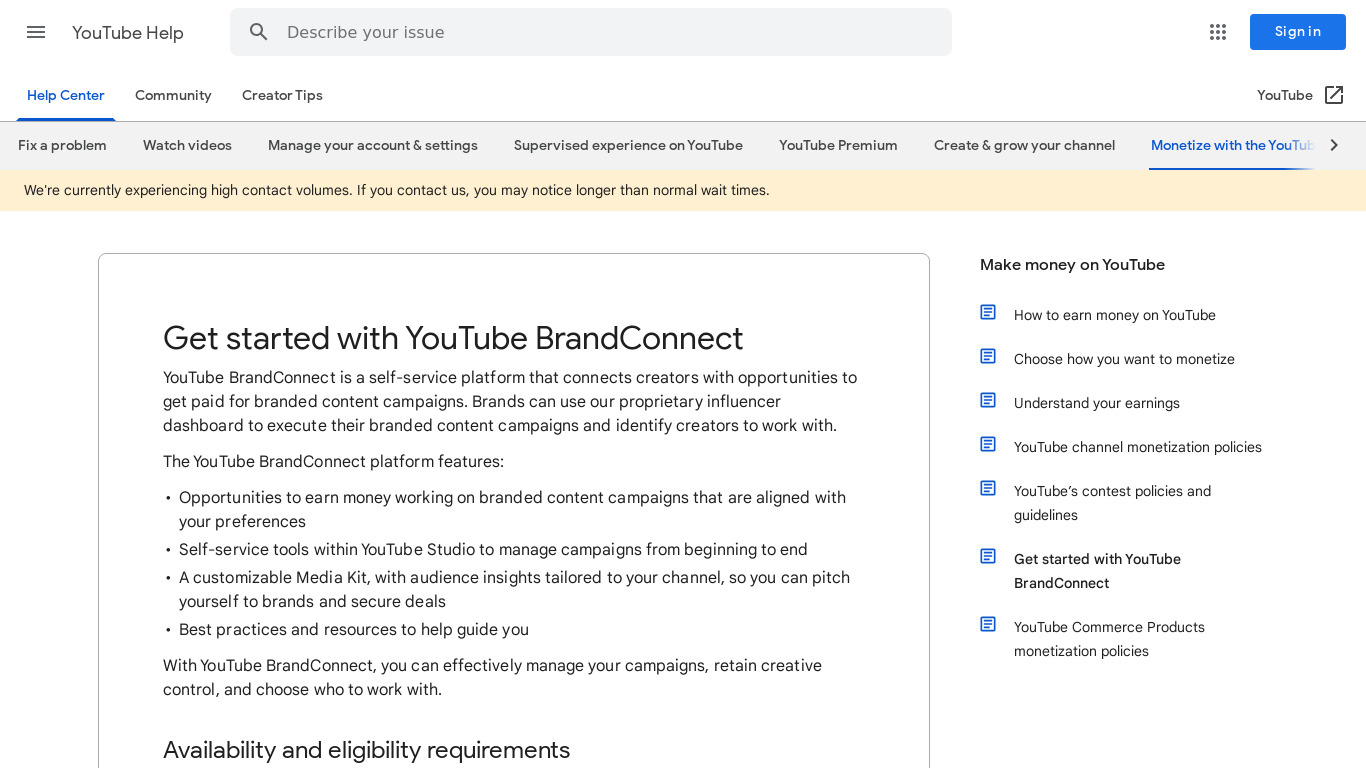Open How to earn money on YouTube
The width and height of the screenshot is (1366, 768).
point(1115,315)
